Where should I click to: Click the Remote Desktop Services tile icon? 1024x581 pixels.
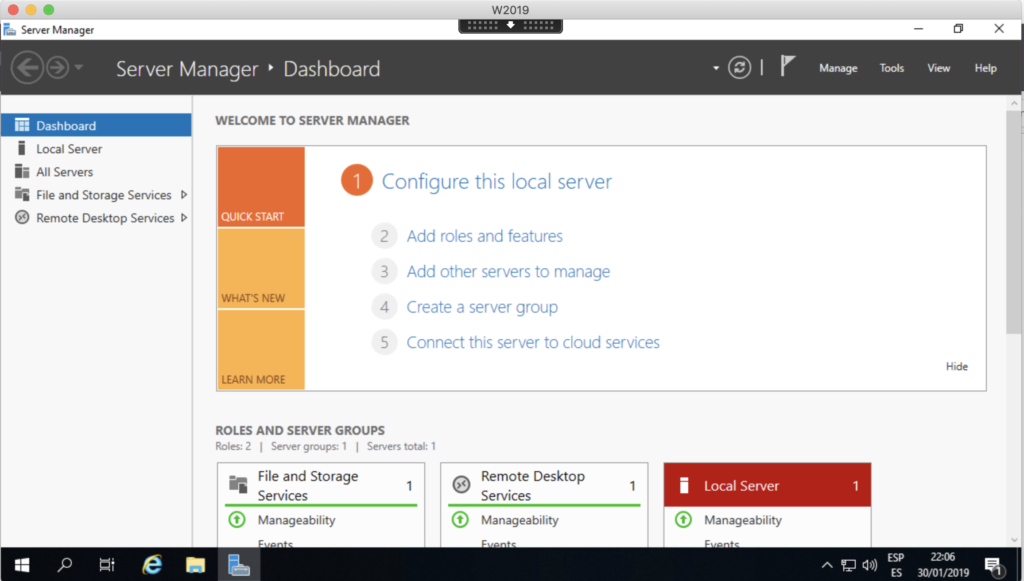pos(458,486)
